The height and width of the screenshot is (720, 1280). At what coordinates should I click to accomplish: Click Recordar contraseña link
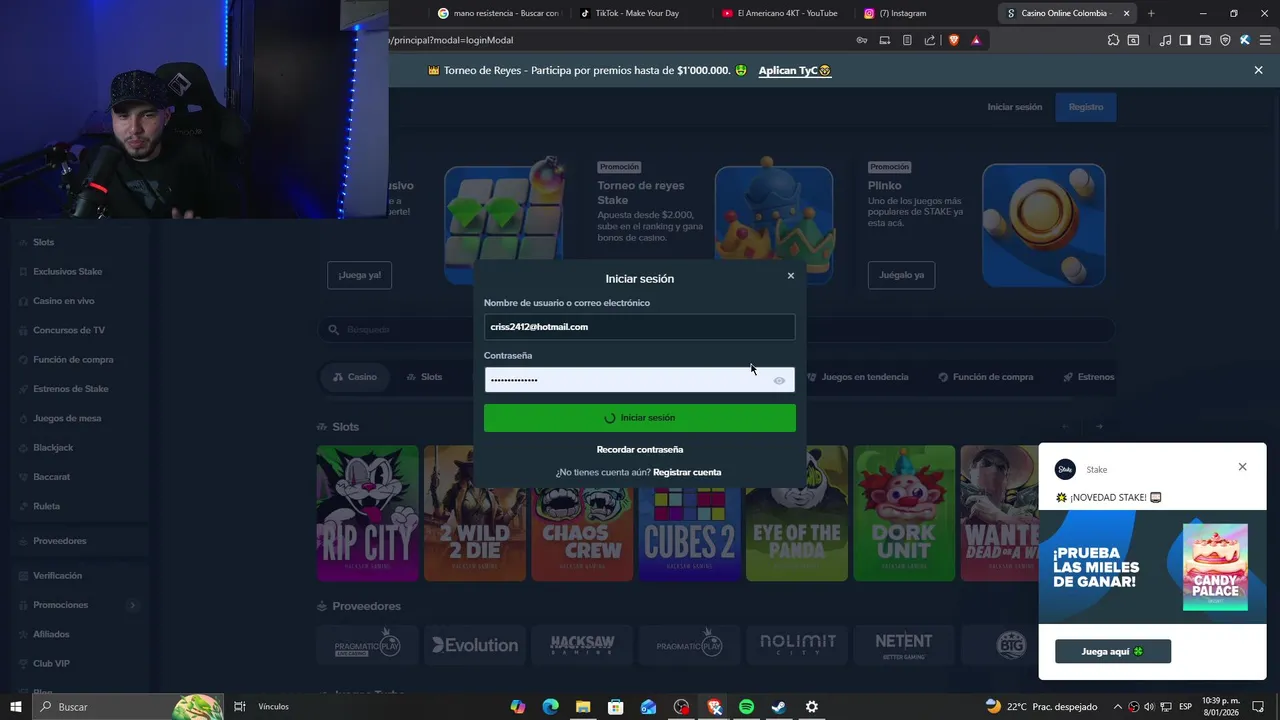pos(640,450)
